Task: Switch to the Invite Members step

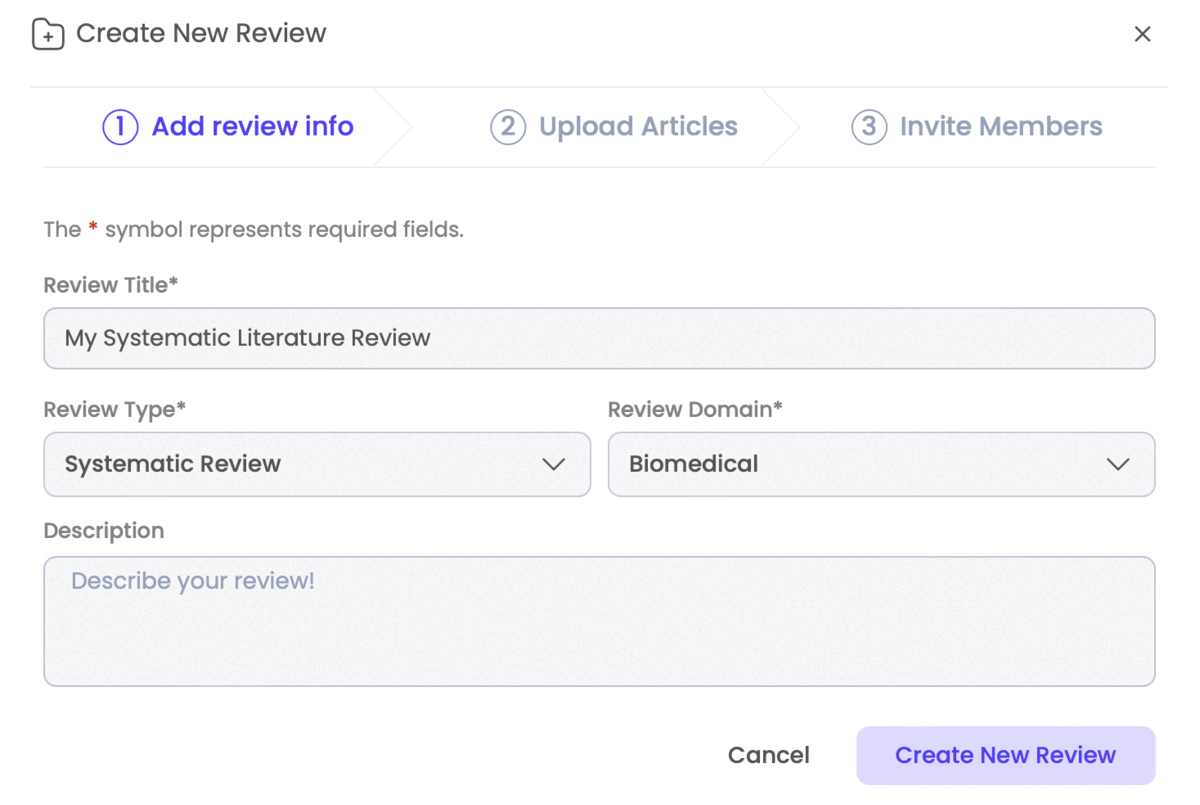Action: (1000, 127)
